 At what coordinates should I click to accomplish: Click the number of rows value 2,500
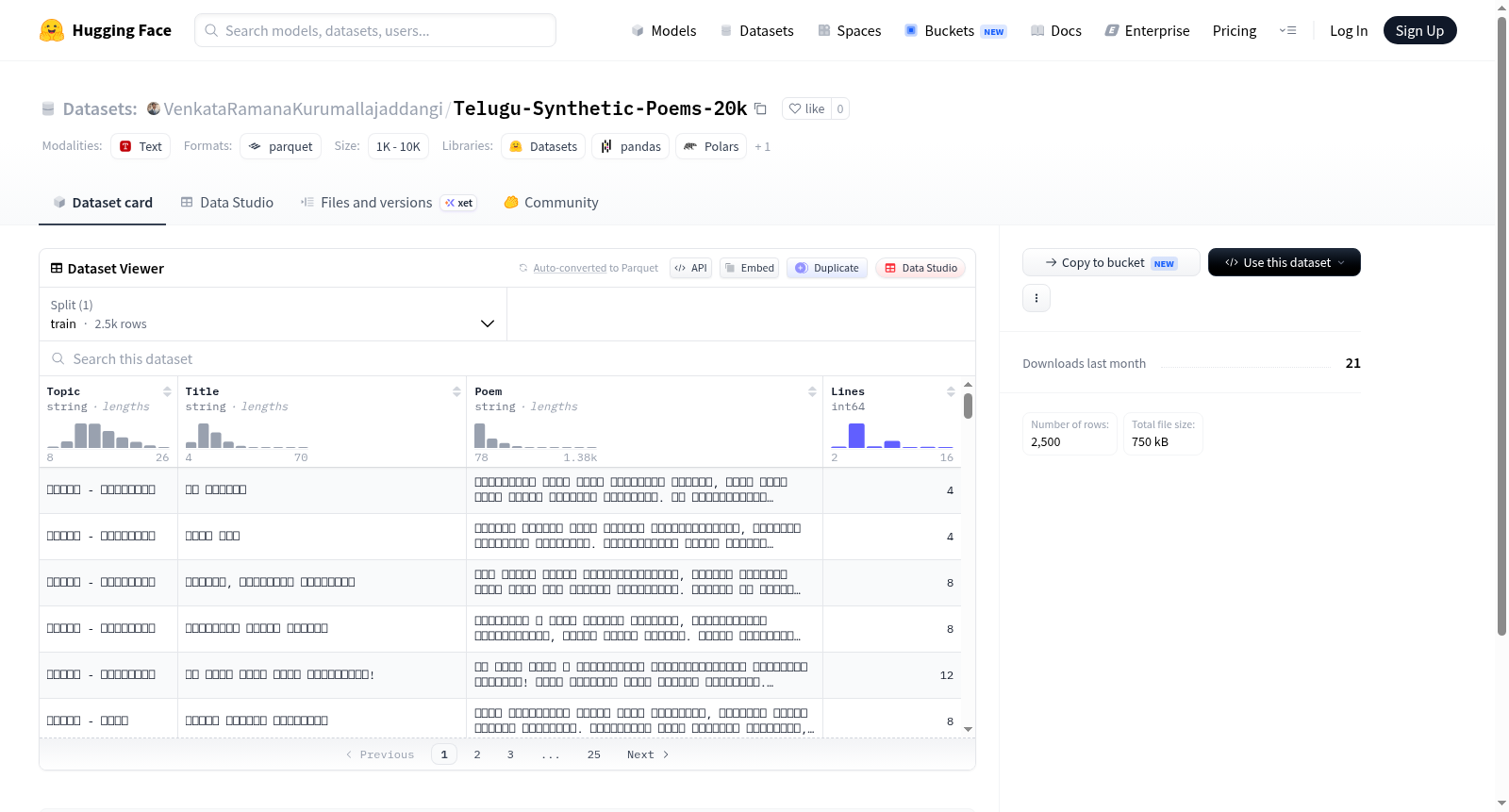(1046, 442)
